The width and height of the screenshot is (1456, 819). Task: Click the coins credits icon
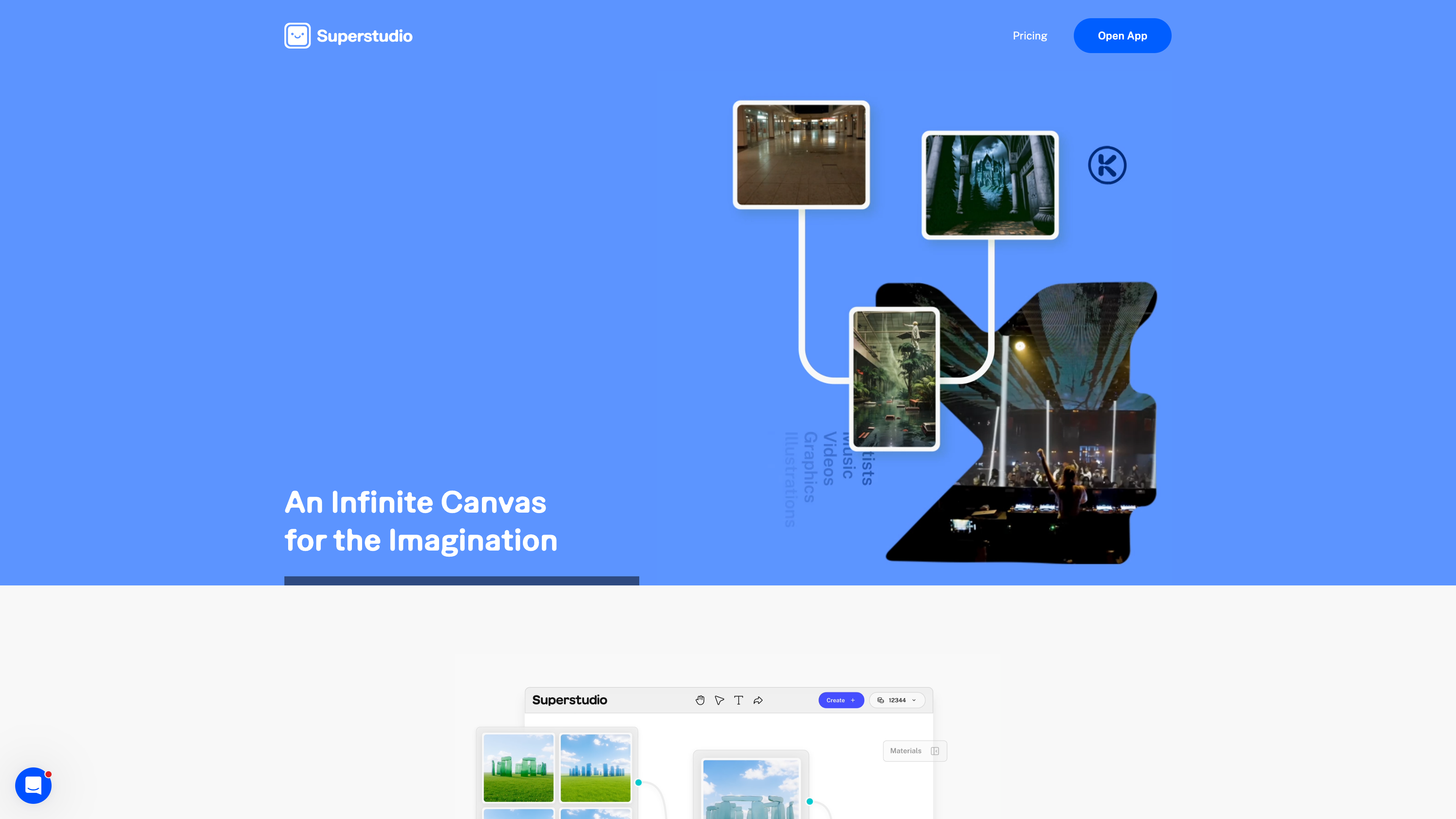[880, 700]
